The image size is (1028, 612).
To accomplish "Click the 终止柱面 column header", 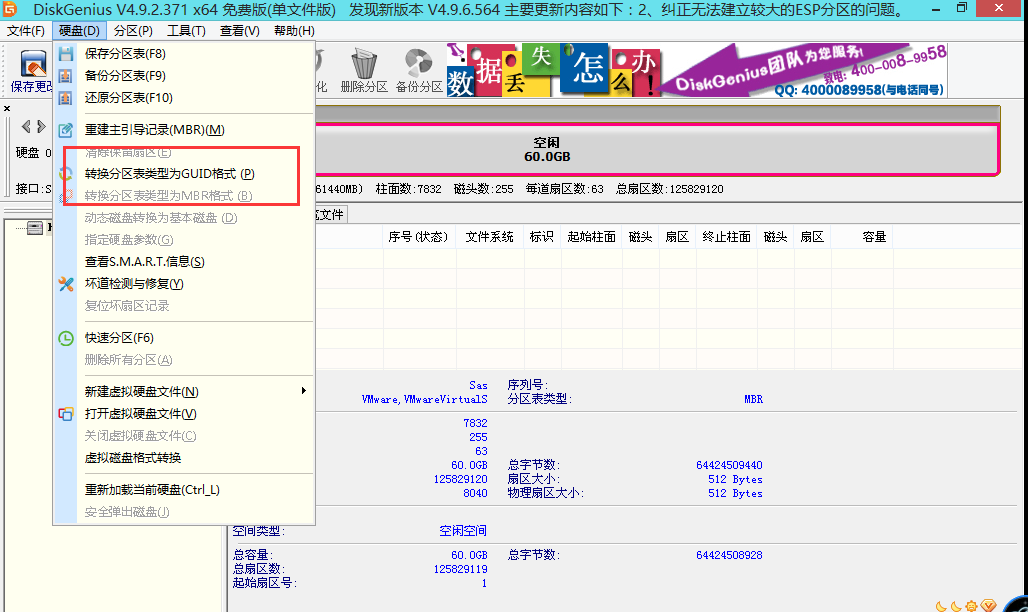I will (726, 237).
